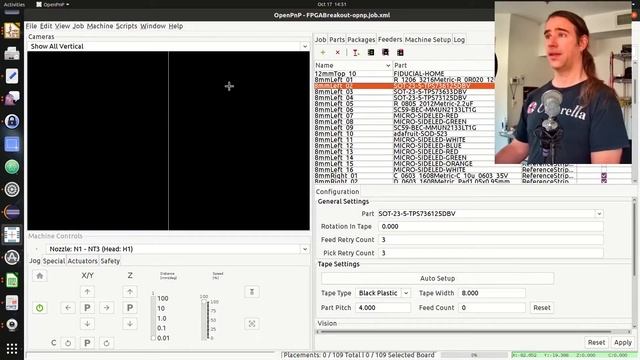Open the Machine menu
This screenshot has height=360, width=640.
click(x=100, y=26)
